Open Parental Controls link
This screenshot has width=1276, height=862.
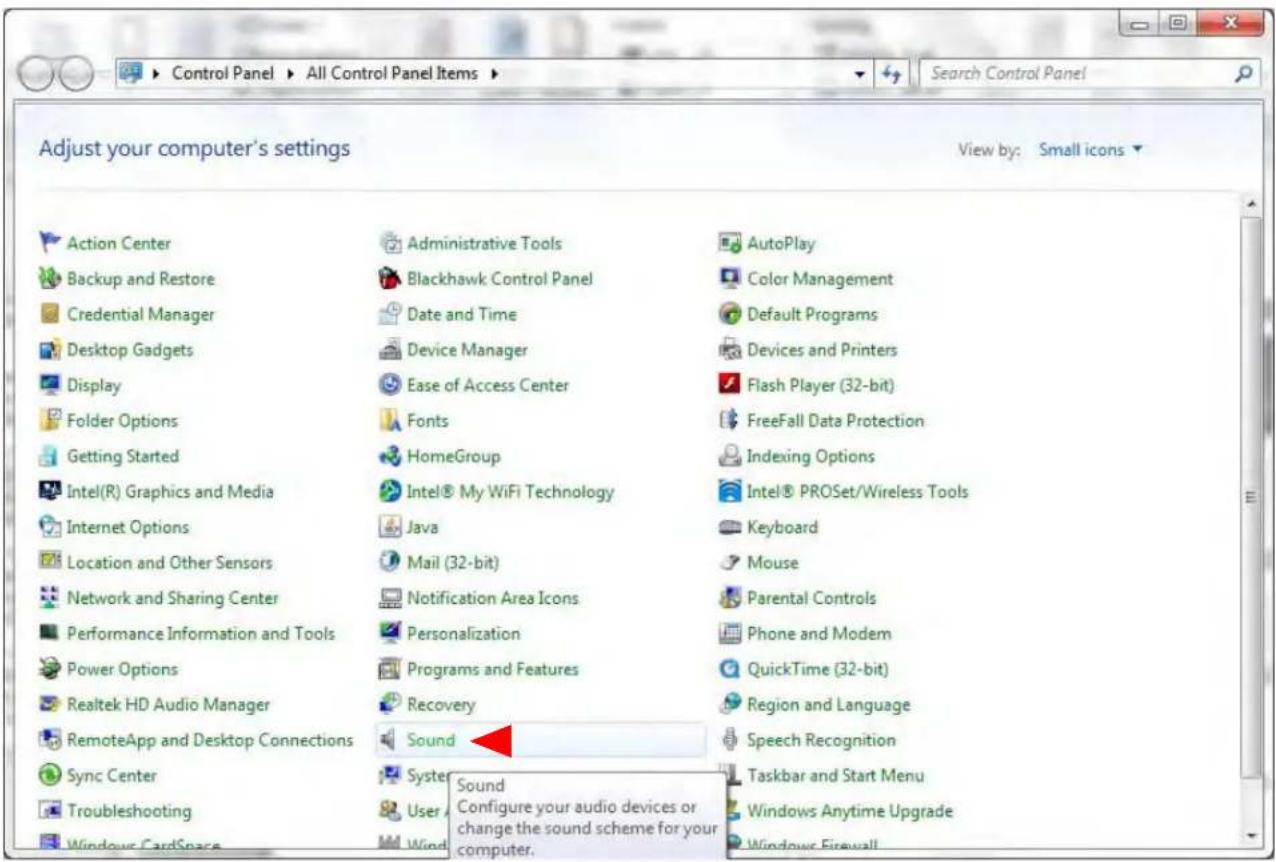click(811, 598)
